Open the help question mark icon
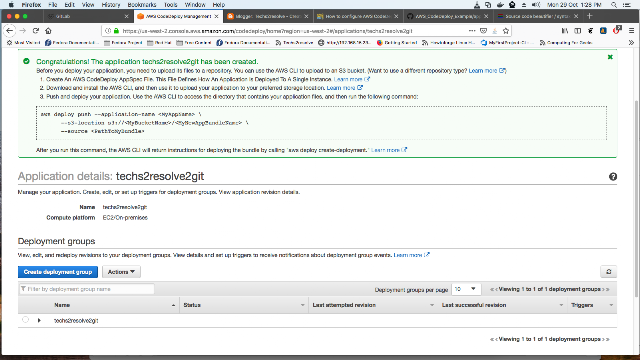Screen dimensions: 640x360 (x=613, y=177)
